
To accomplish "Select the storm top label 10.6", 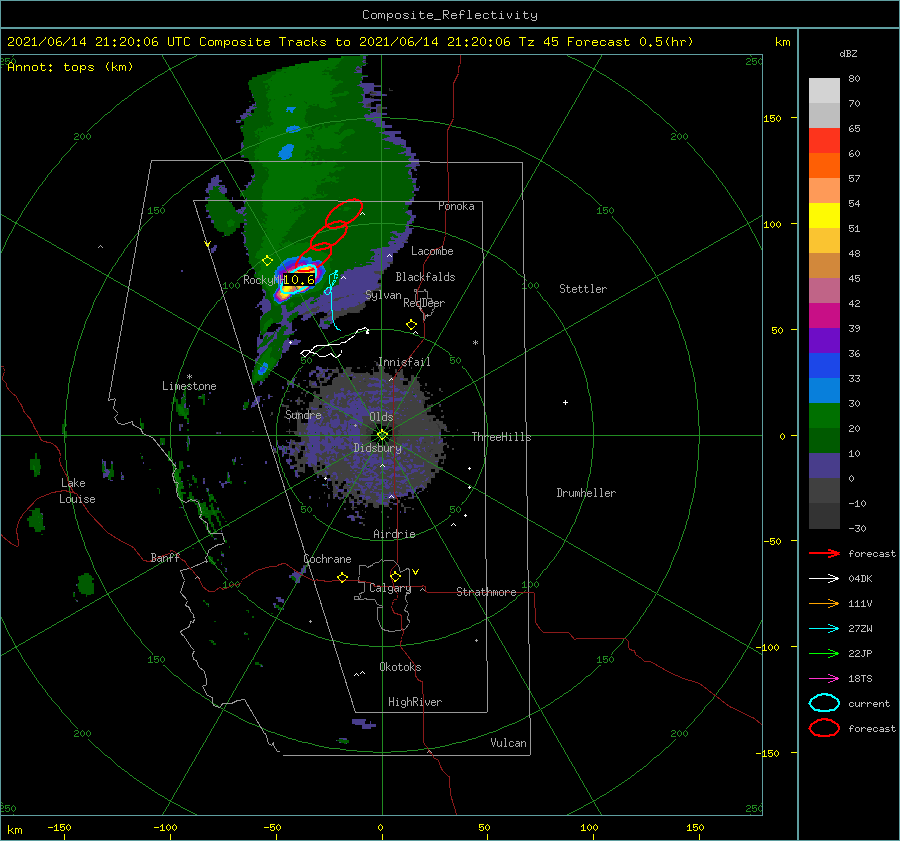I will 299,280.
